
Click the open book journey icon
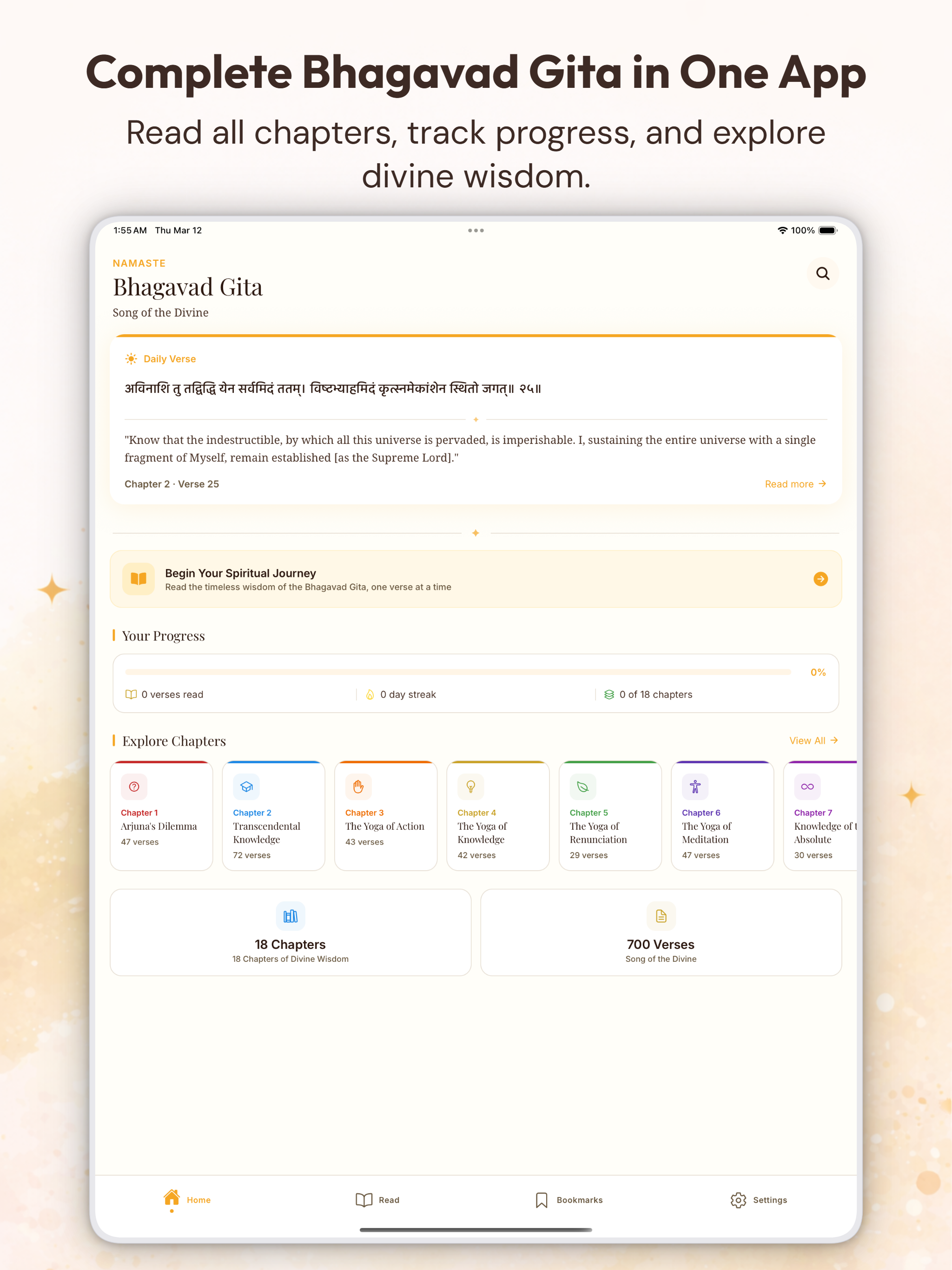click(139, 579)
